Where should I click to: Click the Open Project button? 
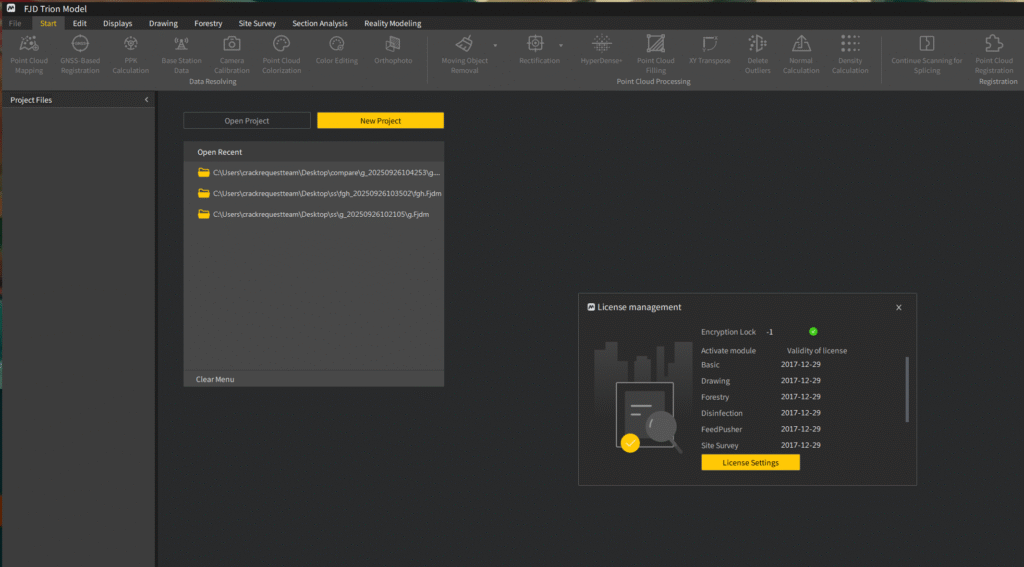(x=247, y=121)
